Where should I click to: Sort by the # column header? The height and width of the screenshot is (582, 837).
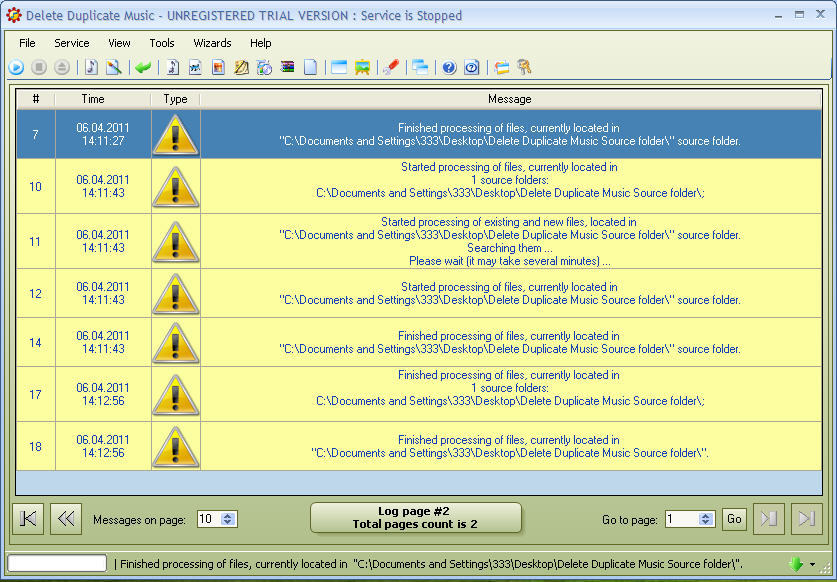[36, 99]
